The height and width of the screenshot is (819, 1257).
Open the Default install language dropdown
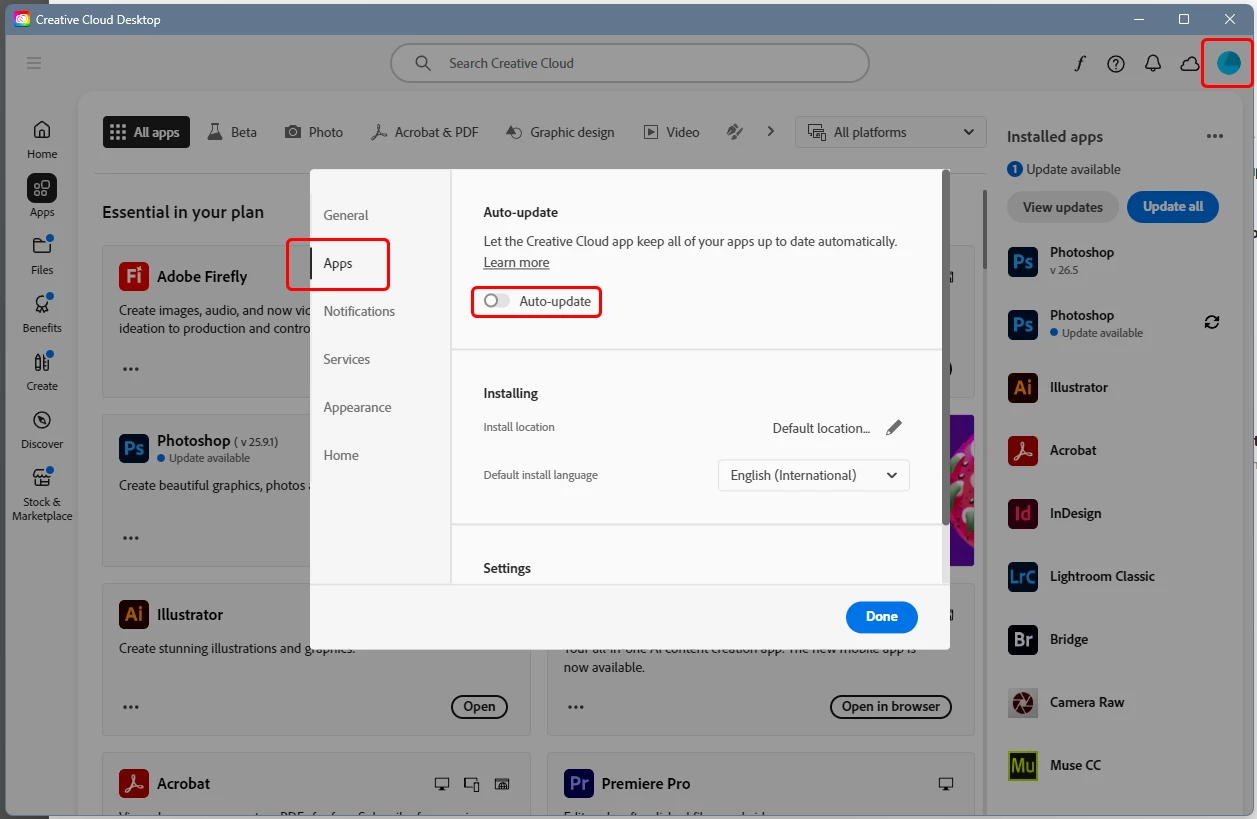(x=814, y=475)
